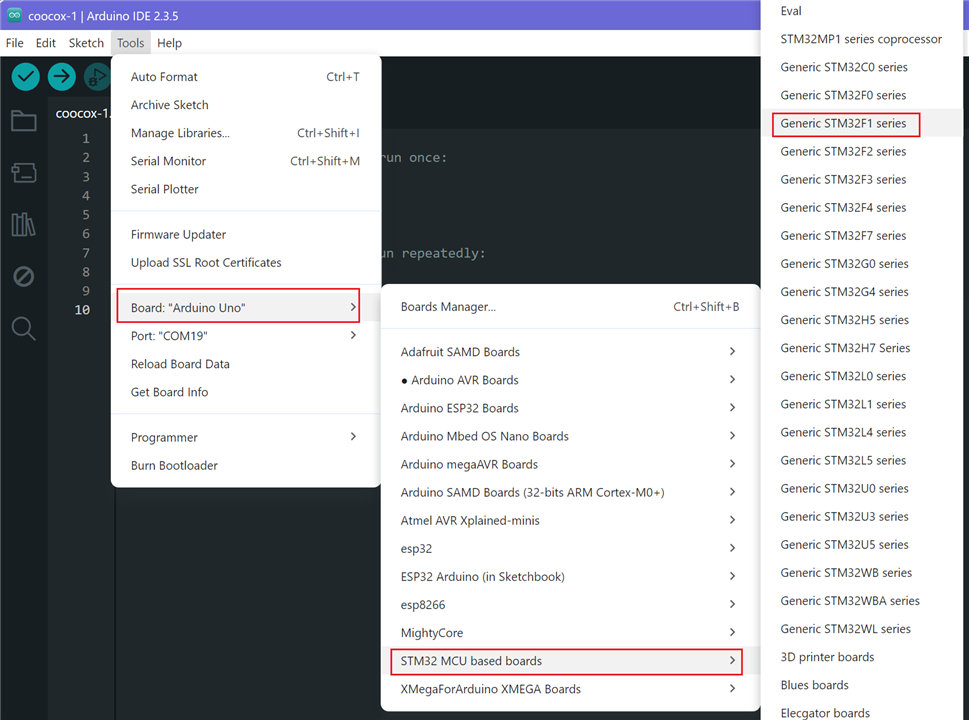Select Generic STM32F0 series

(862, 95)
